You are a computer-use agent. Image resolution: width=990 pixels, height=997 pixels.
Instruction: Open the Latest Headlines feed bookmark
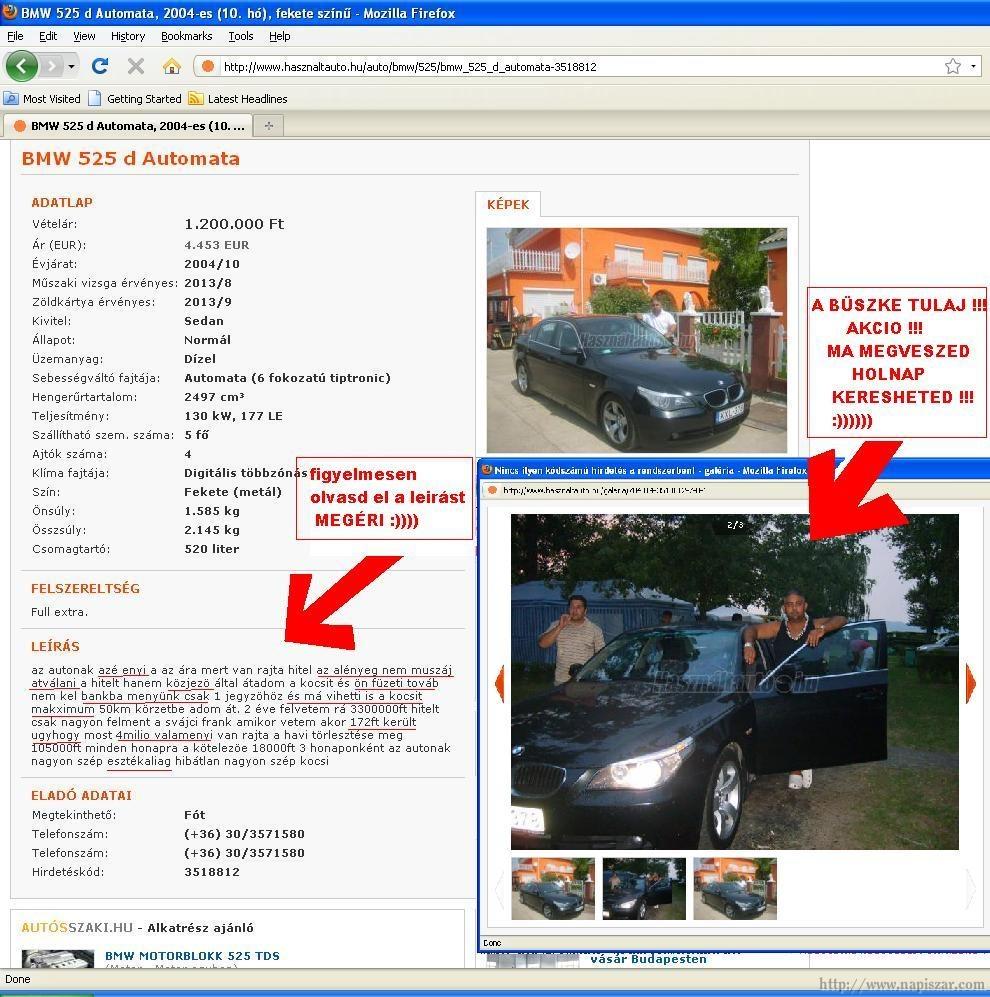tap(238, 99)
